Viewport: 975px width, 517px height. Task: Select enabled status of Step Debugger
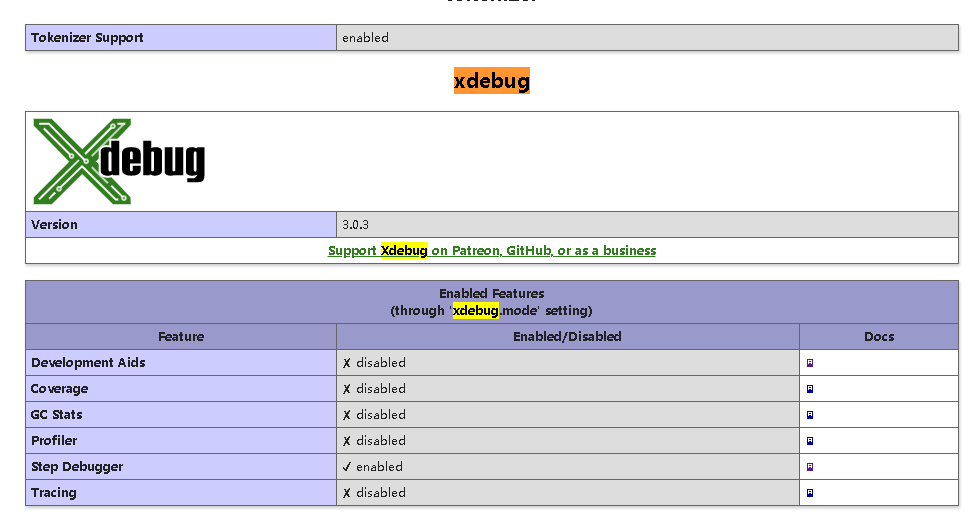(x=372, y=467)
